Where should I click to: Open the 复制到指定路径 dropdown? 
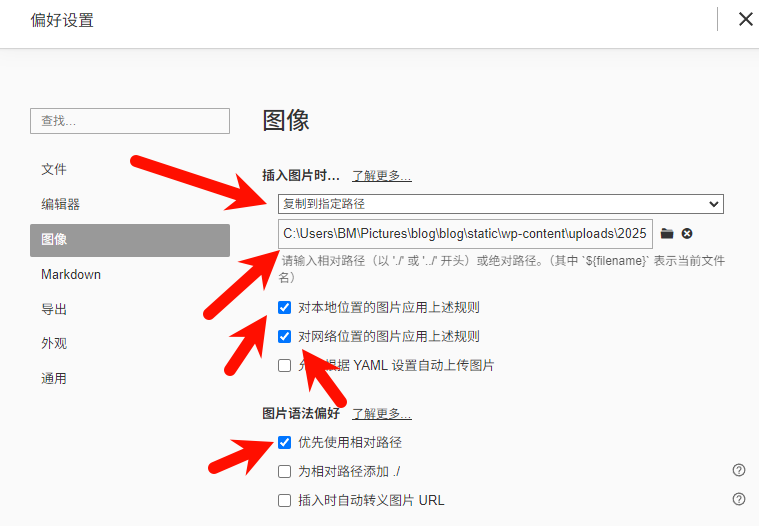pos(501,204)
